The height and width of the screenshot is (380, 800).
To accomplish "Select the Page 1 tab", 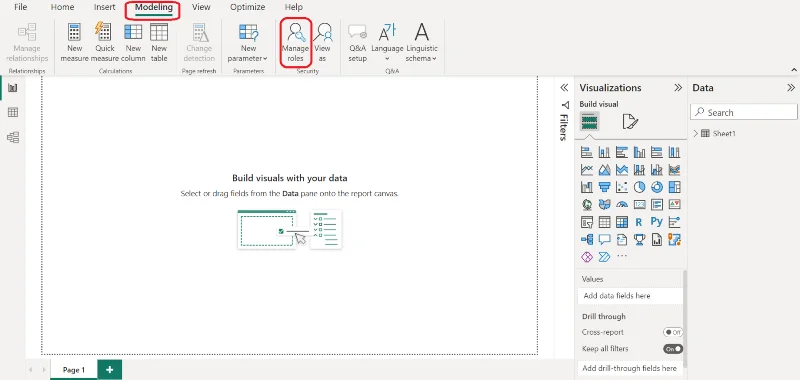I will (x=74, y=370).
